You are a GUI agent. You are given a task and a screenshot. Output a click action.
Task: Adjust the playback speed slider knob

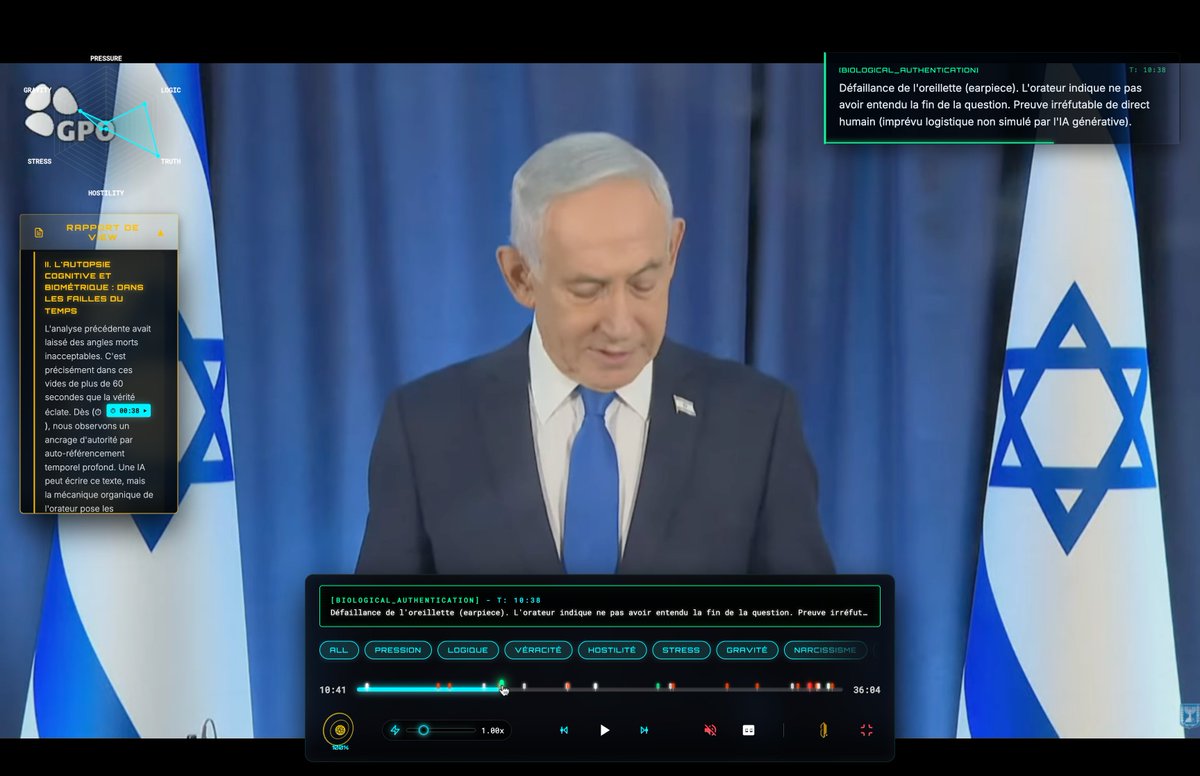coord(423,730)
